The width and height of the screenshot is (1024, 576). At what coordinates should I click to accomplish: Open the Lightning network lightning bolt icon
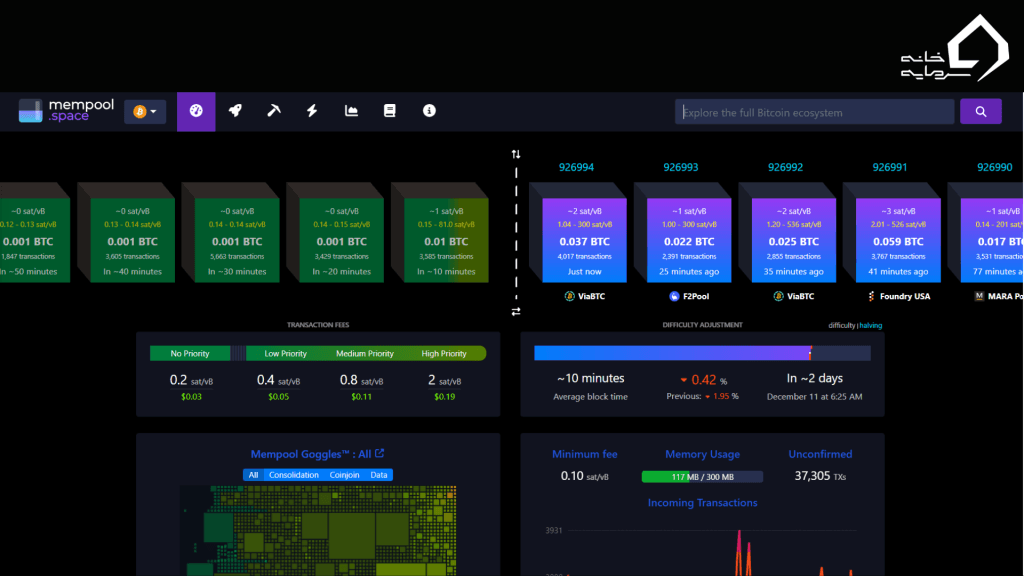pyautogui.click(x=312, y=111)
